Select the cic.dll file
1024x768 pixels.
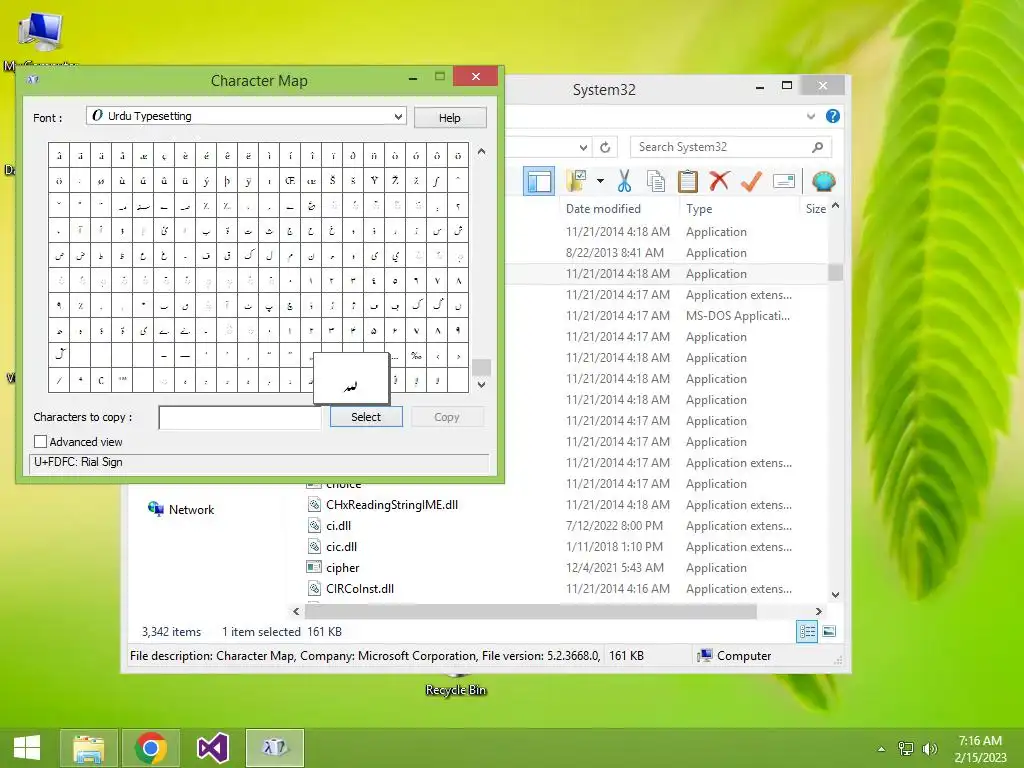point(342,547)
